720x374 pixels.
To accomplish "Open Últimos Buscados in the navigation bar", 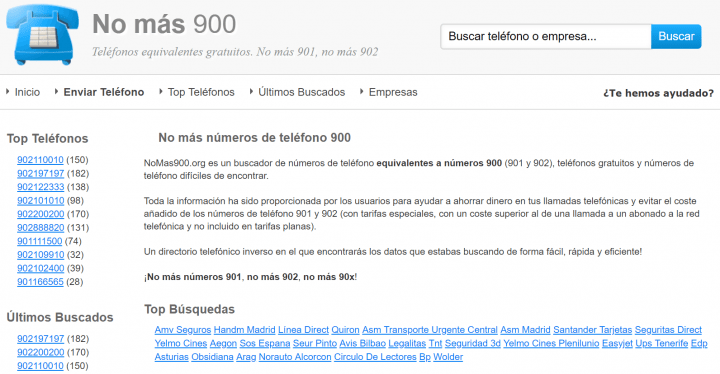I will pos(301,92).
